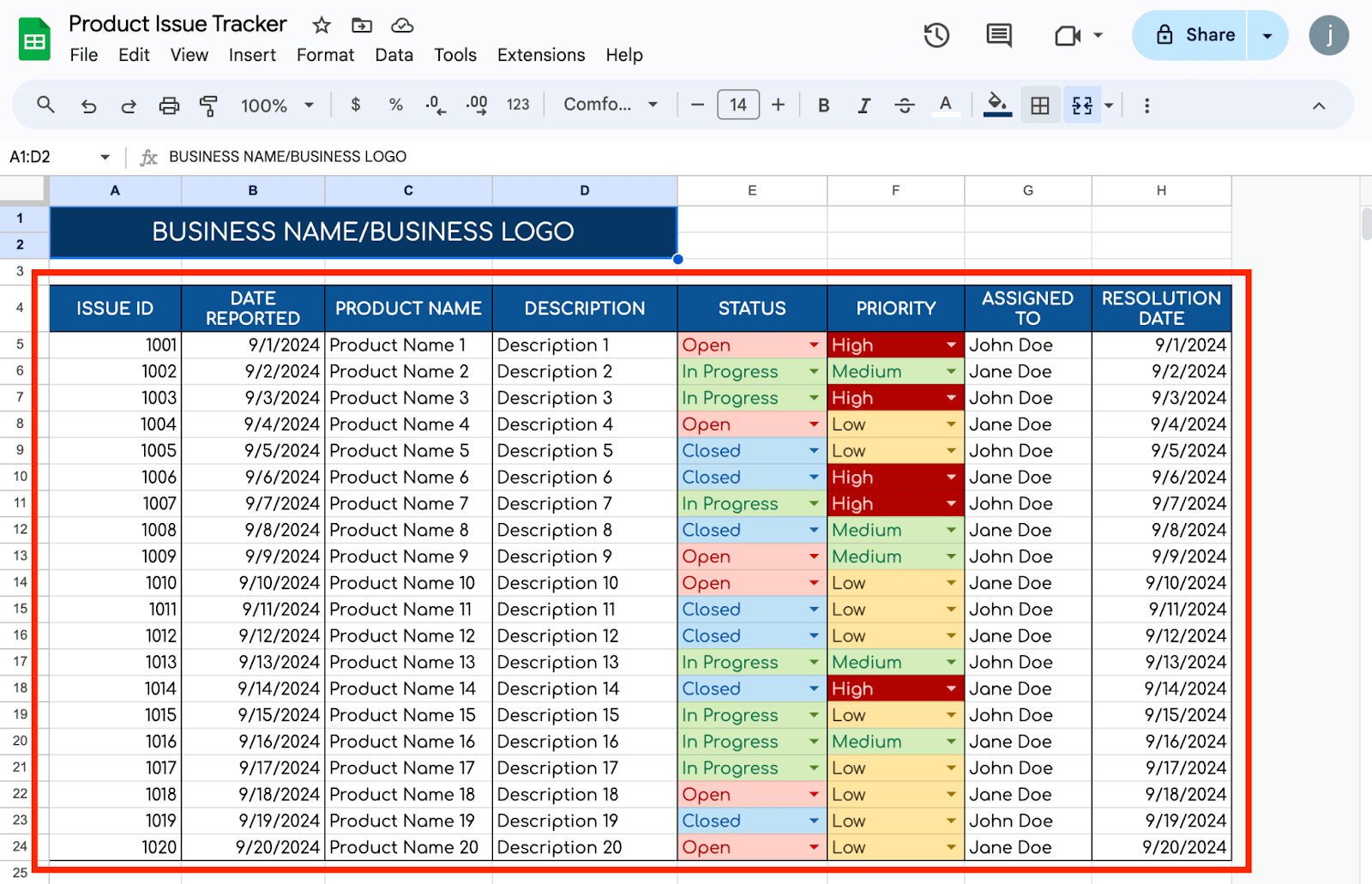Star this Product Issue Tracker document

tap(322, 25)
